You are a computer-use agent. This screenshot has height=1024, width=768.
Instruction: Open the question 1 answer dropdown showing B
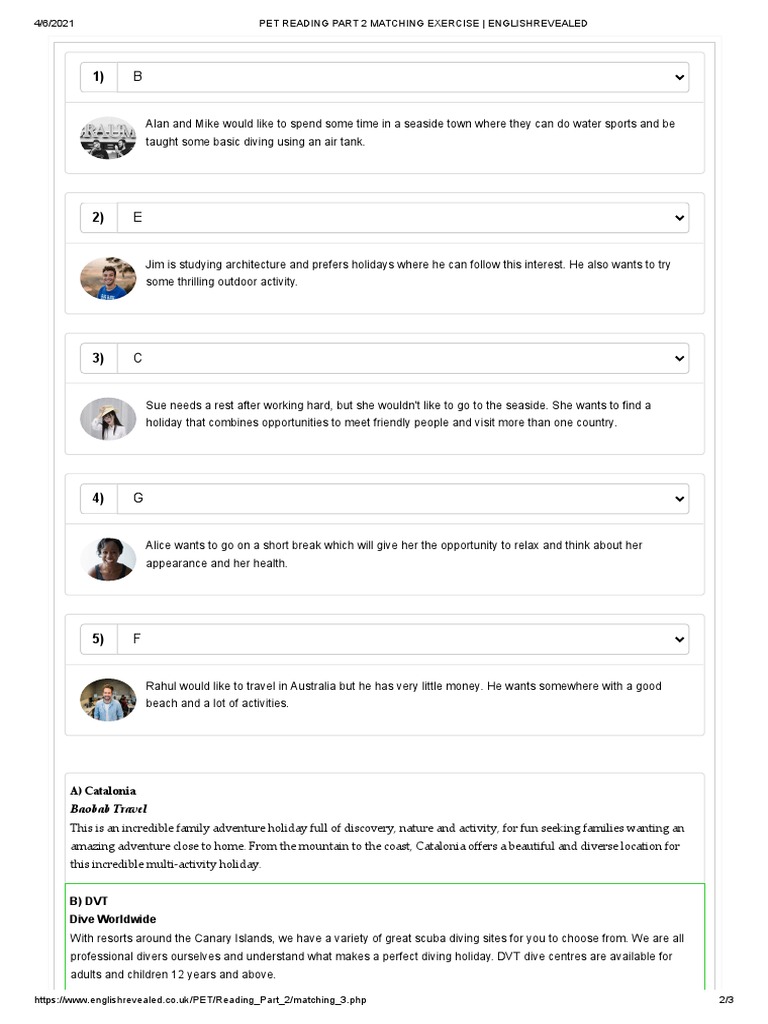click(400, 77)
